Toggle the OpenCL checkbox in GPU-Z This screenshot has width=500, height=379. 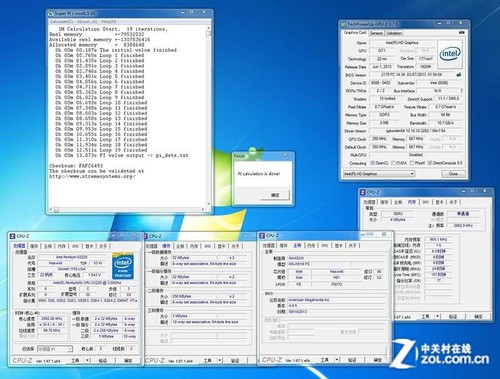coord(373,163)
